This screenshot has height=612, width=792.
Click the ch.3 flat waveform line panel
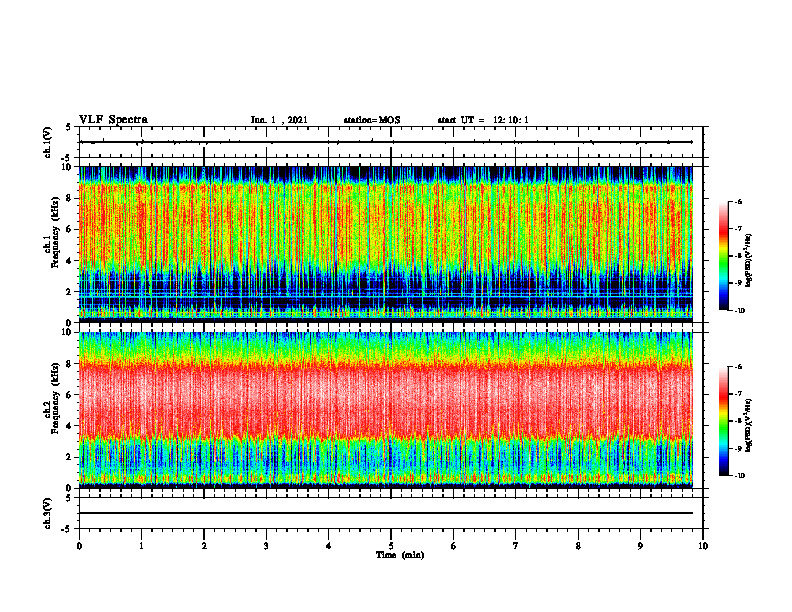coord(391,513)
